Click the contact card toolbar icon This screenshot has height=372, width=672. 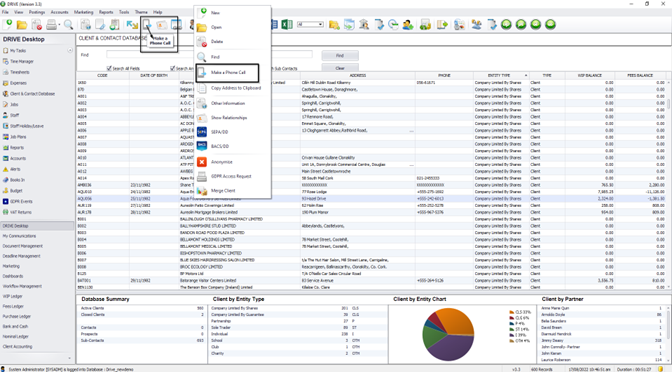(162, 25)
